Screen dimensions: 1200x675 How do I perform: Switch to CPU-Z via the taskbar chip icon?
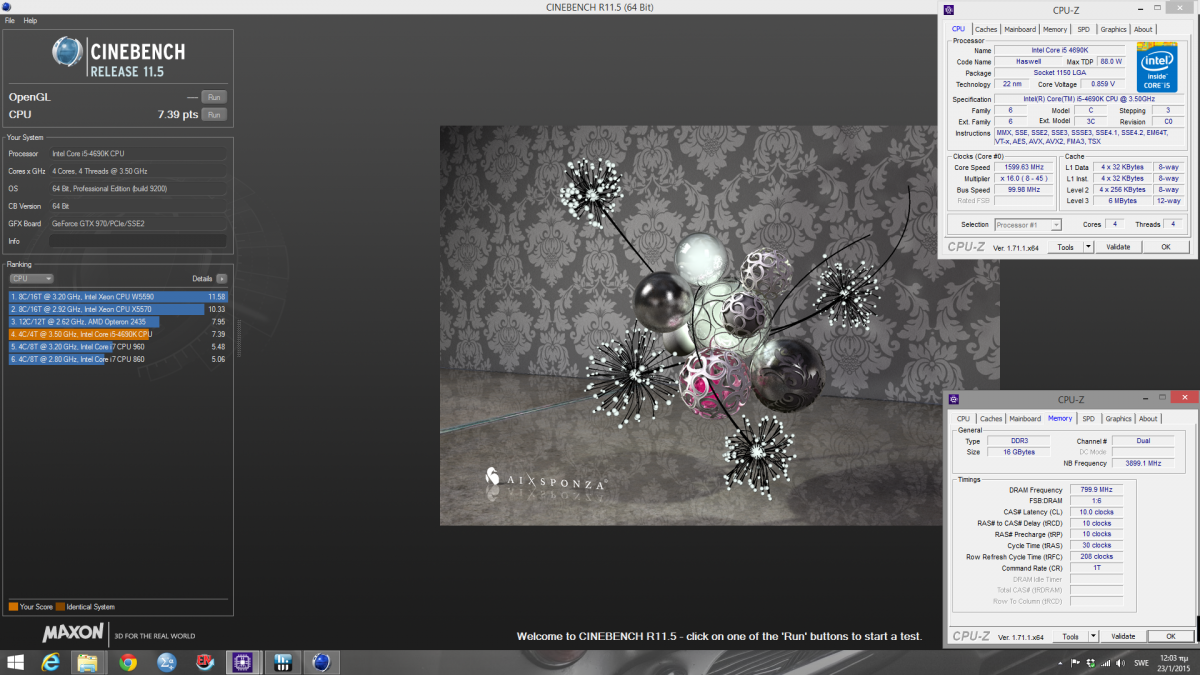coord(243,662)
